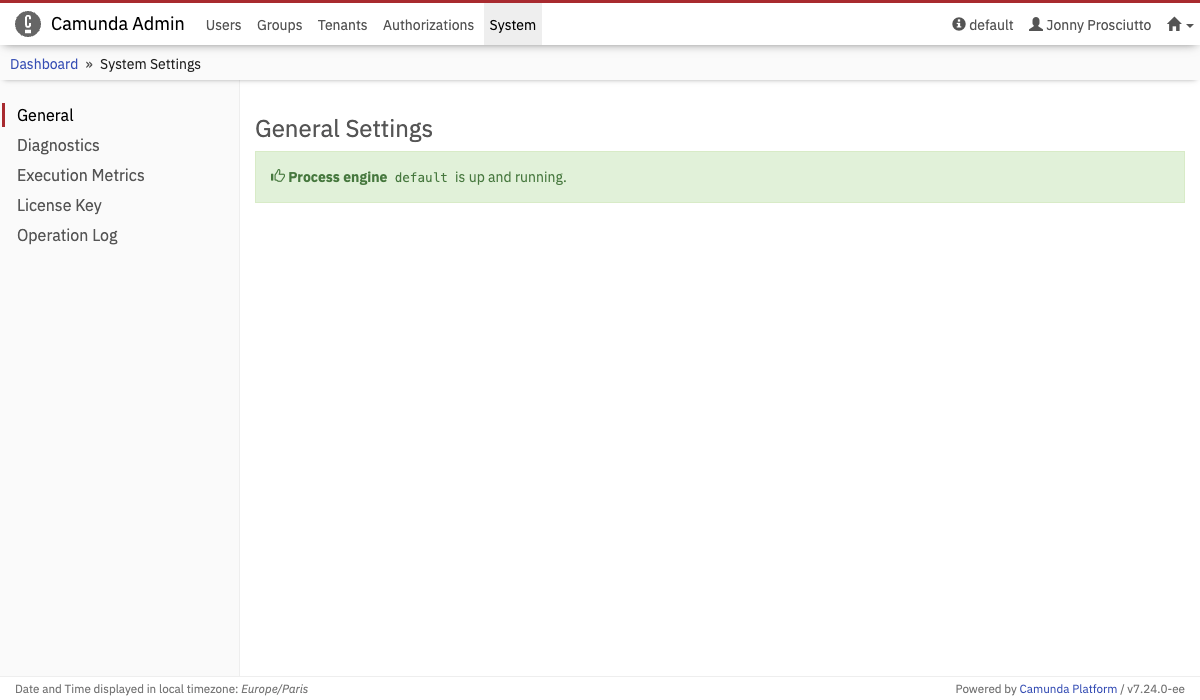Click the Camunda Admin logo icon

click(28, 23)
